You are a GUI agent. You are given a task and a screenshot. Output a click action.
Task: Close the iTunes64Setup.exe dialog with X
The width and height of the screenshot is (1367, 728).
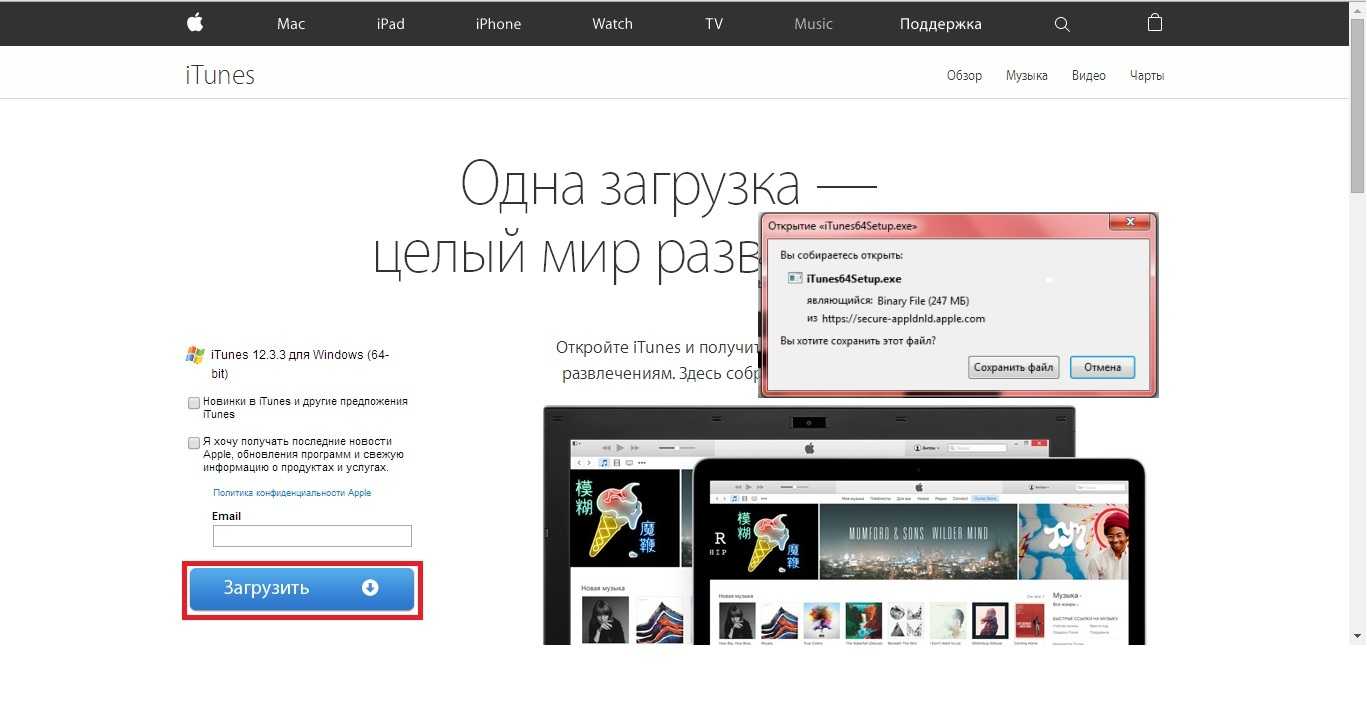(1130, 222)
